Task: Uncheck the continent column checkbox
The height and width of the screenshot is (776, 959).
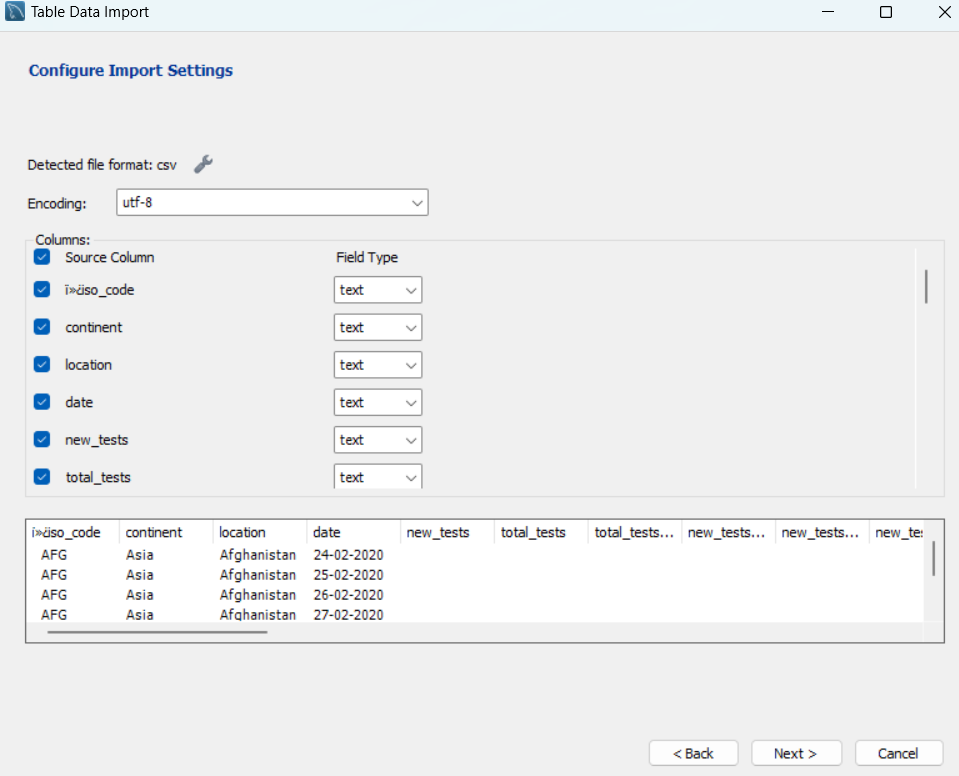Action: tap(41, 327)
